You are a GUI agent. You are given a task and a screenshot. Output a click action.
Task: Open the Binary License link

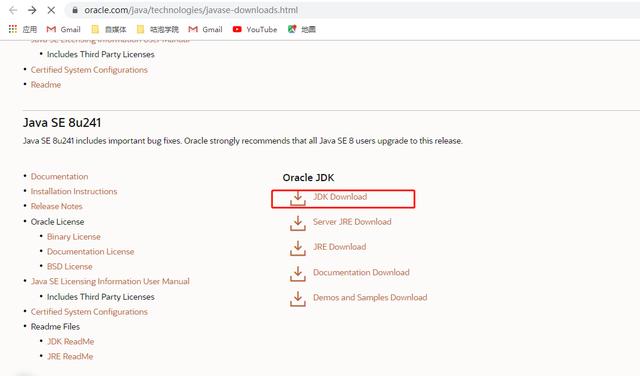tap(73, 237)
